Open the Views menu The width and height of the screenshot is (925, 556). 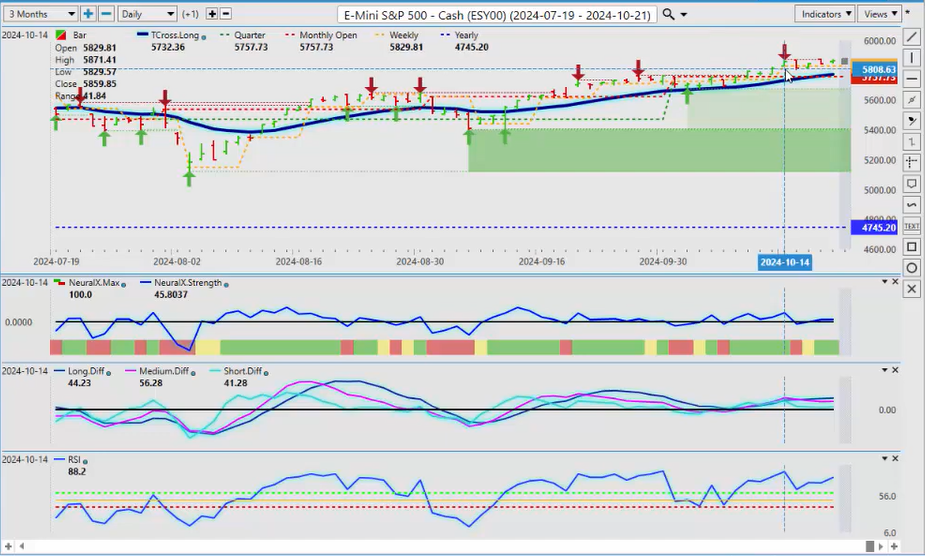pos(880,14)
